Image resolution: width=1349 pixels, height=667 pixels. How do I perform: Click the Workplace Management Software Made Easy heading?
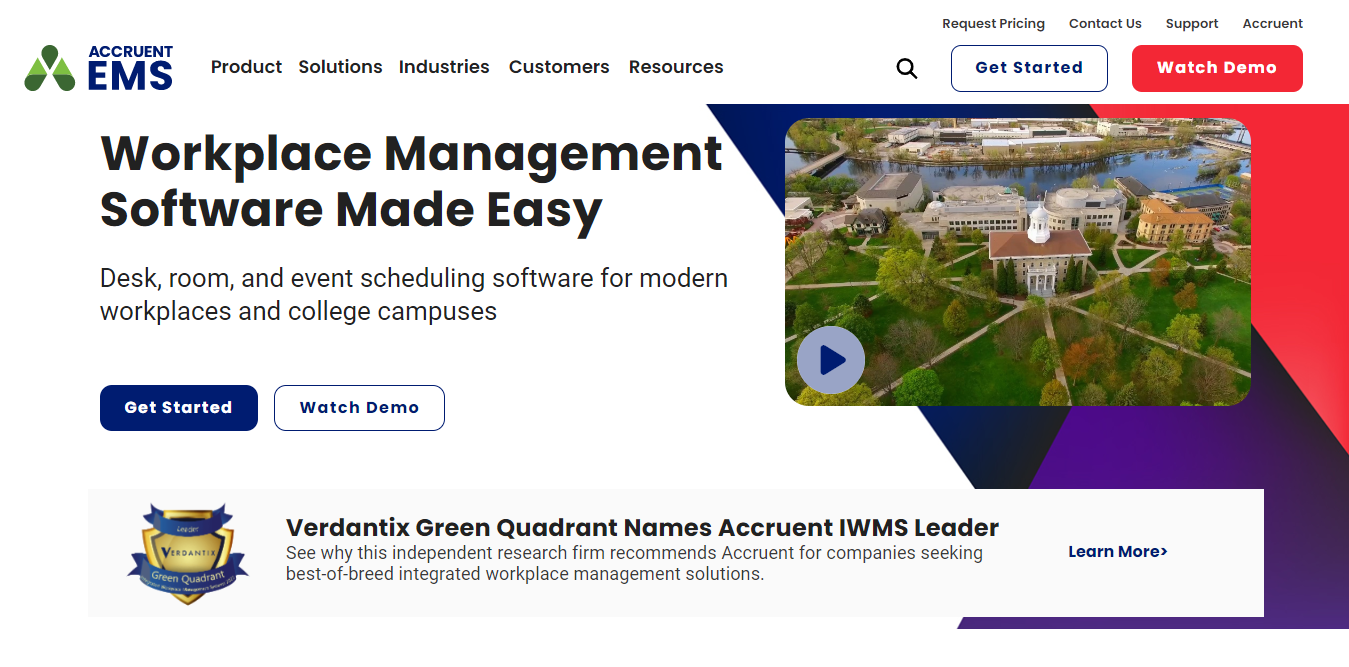(411, 181)
